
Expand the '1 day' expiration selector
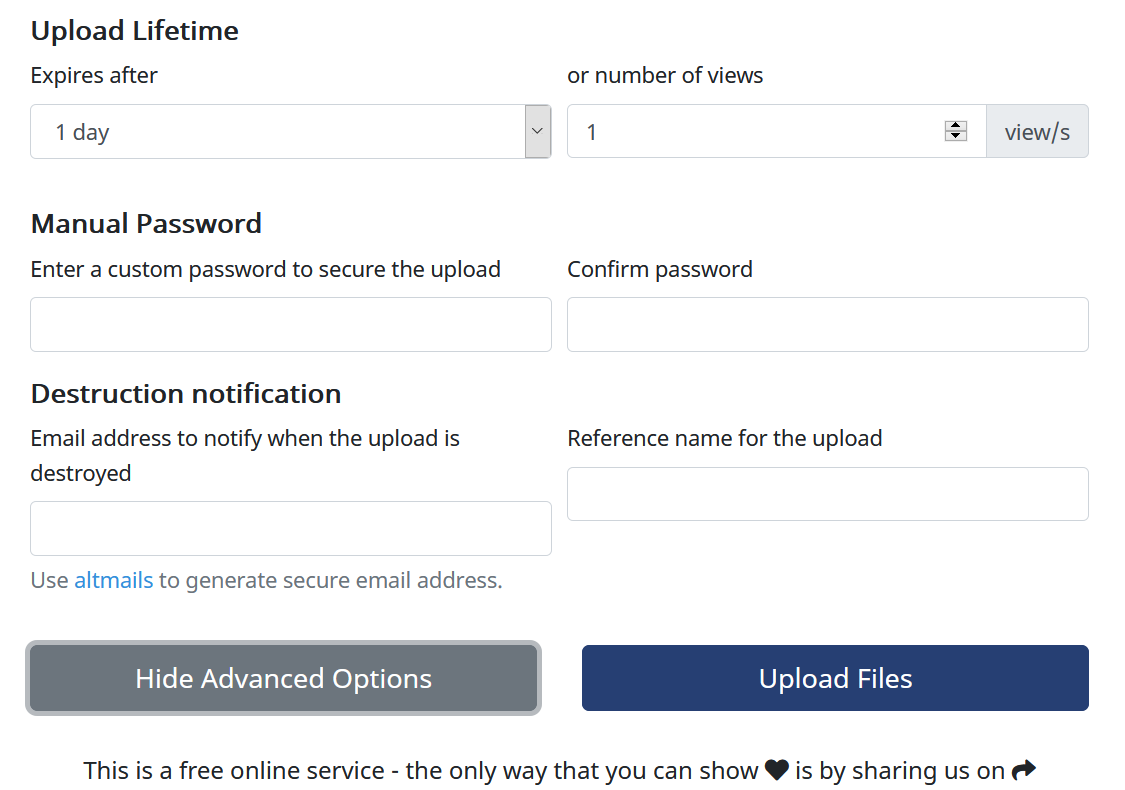click(x=290, y=131)
